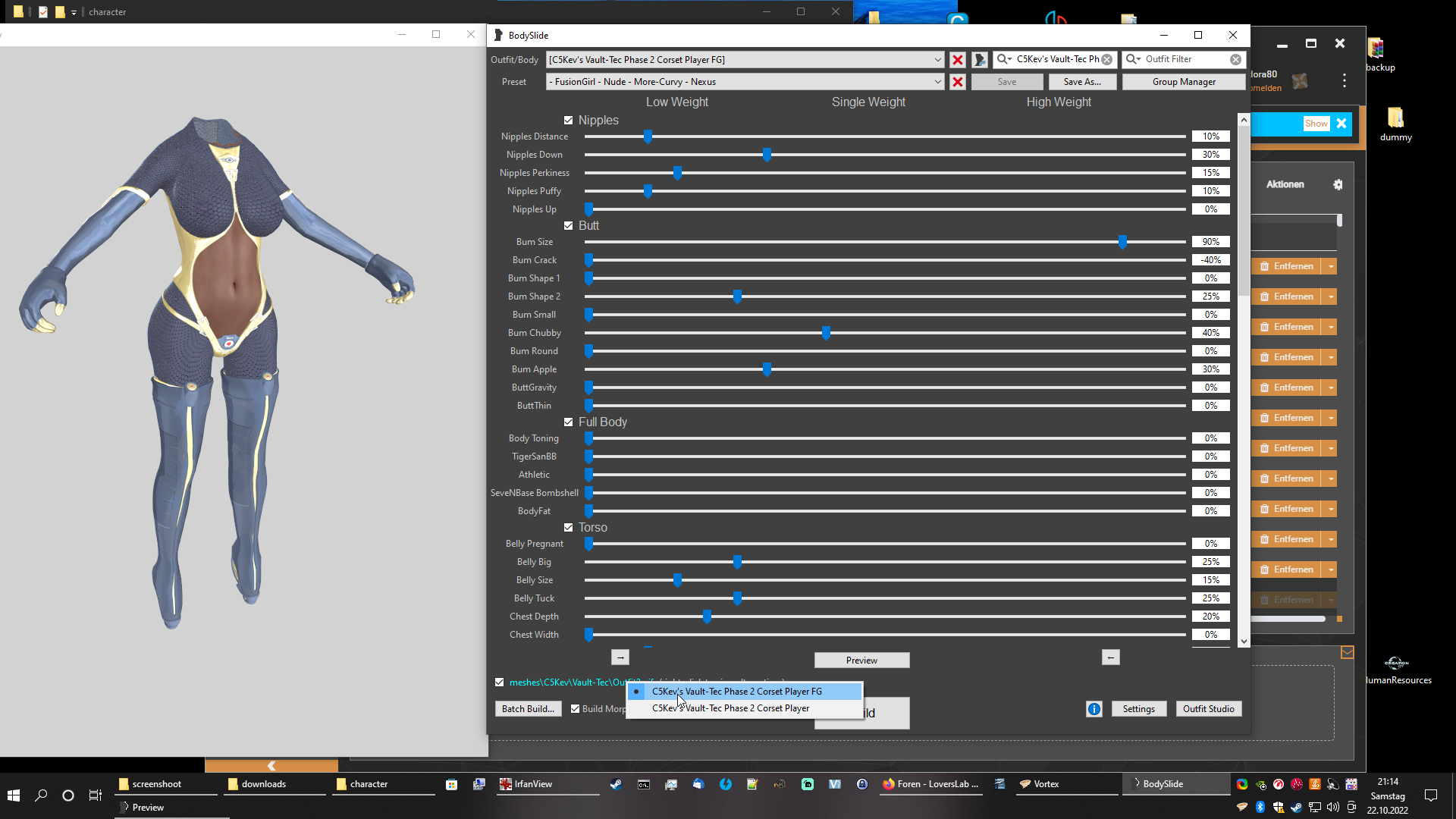Open the three-dot menu in Vortex window
This screenshot has width=1456, height=819.
pos(1345,80)
